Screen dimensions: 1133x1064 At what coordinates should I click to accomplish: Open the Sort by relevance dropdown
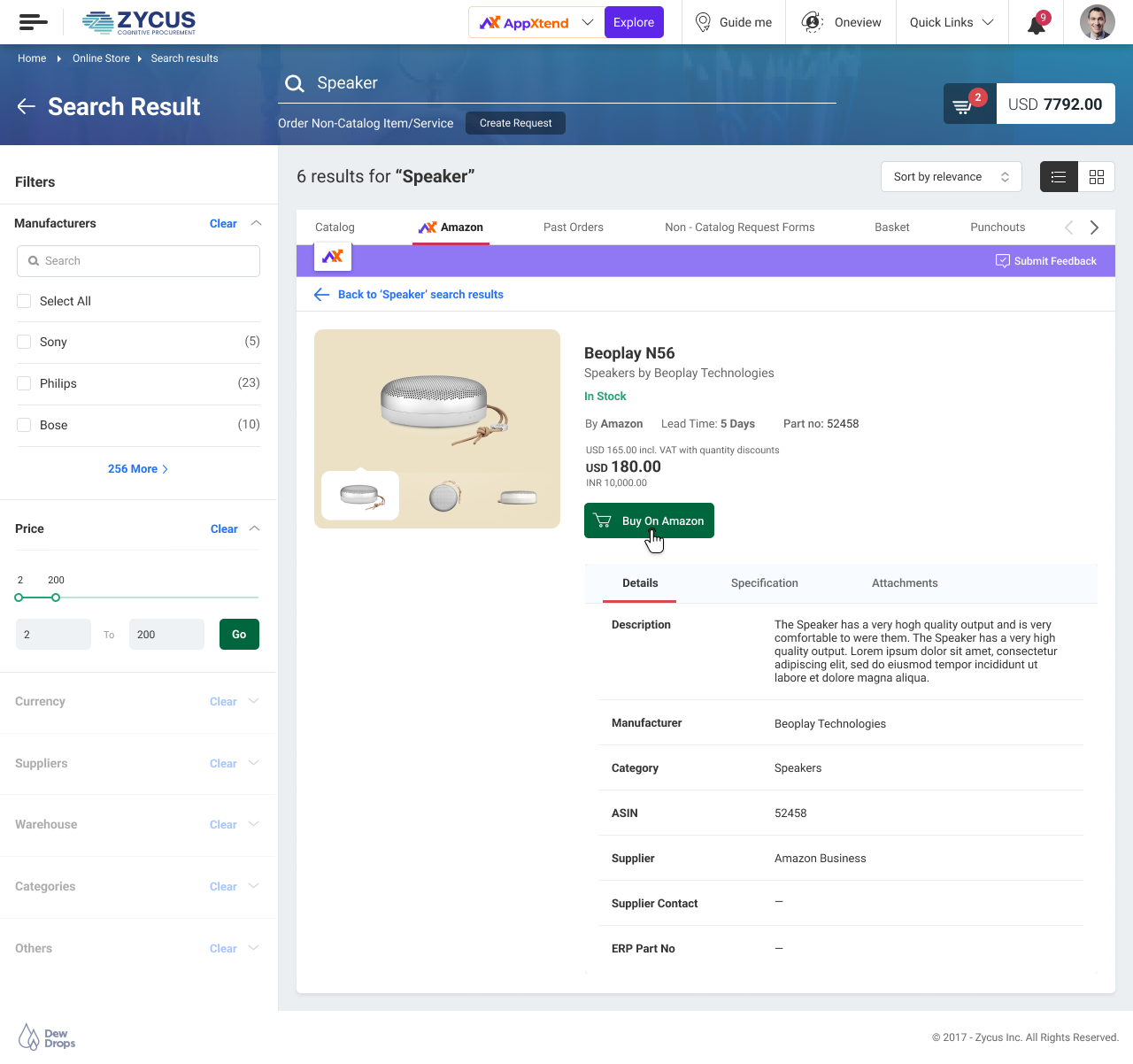point(951,177)
